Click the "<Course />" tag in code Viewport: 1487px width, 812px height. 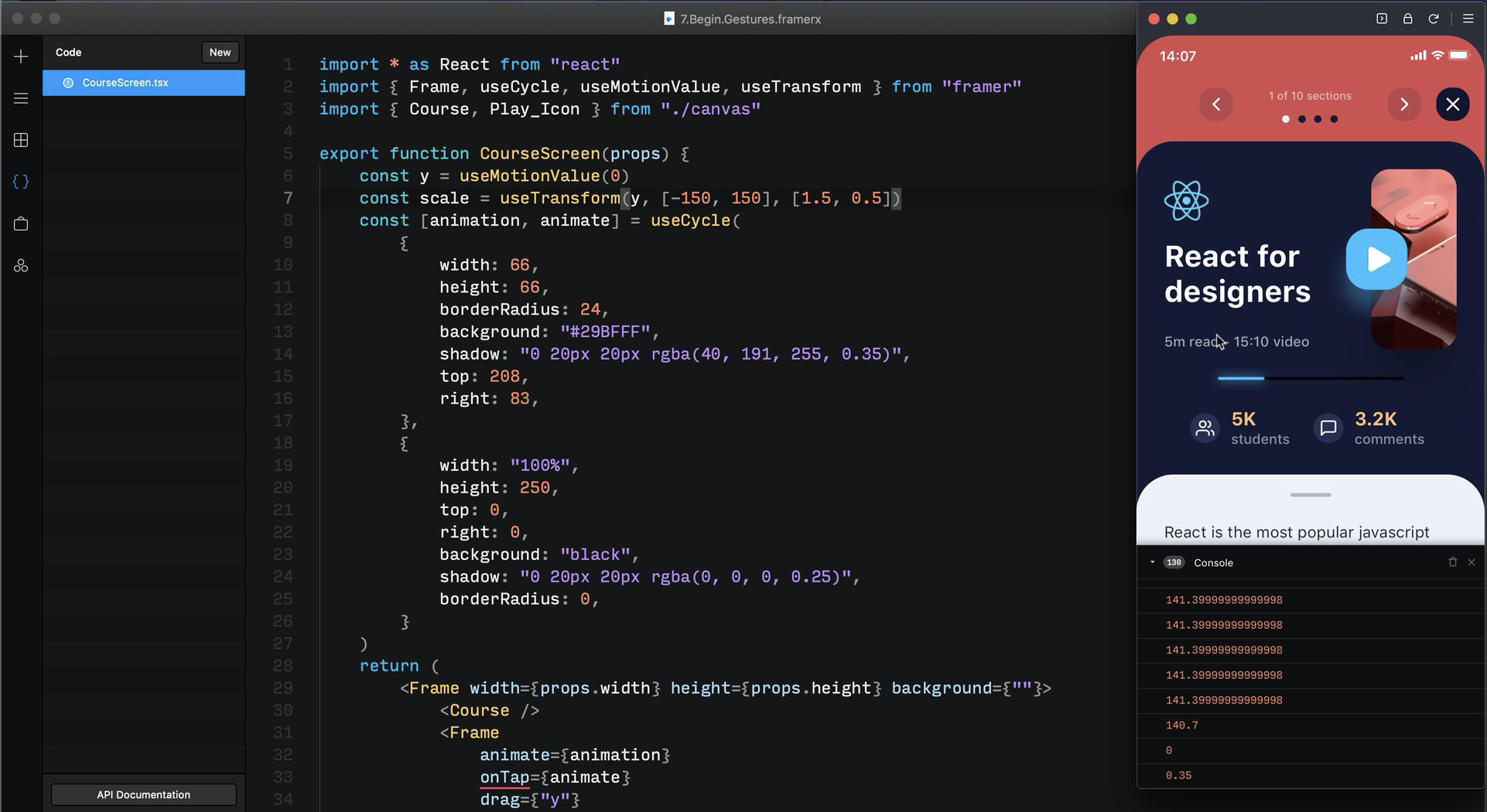click(490, 711)
